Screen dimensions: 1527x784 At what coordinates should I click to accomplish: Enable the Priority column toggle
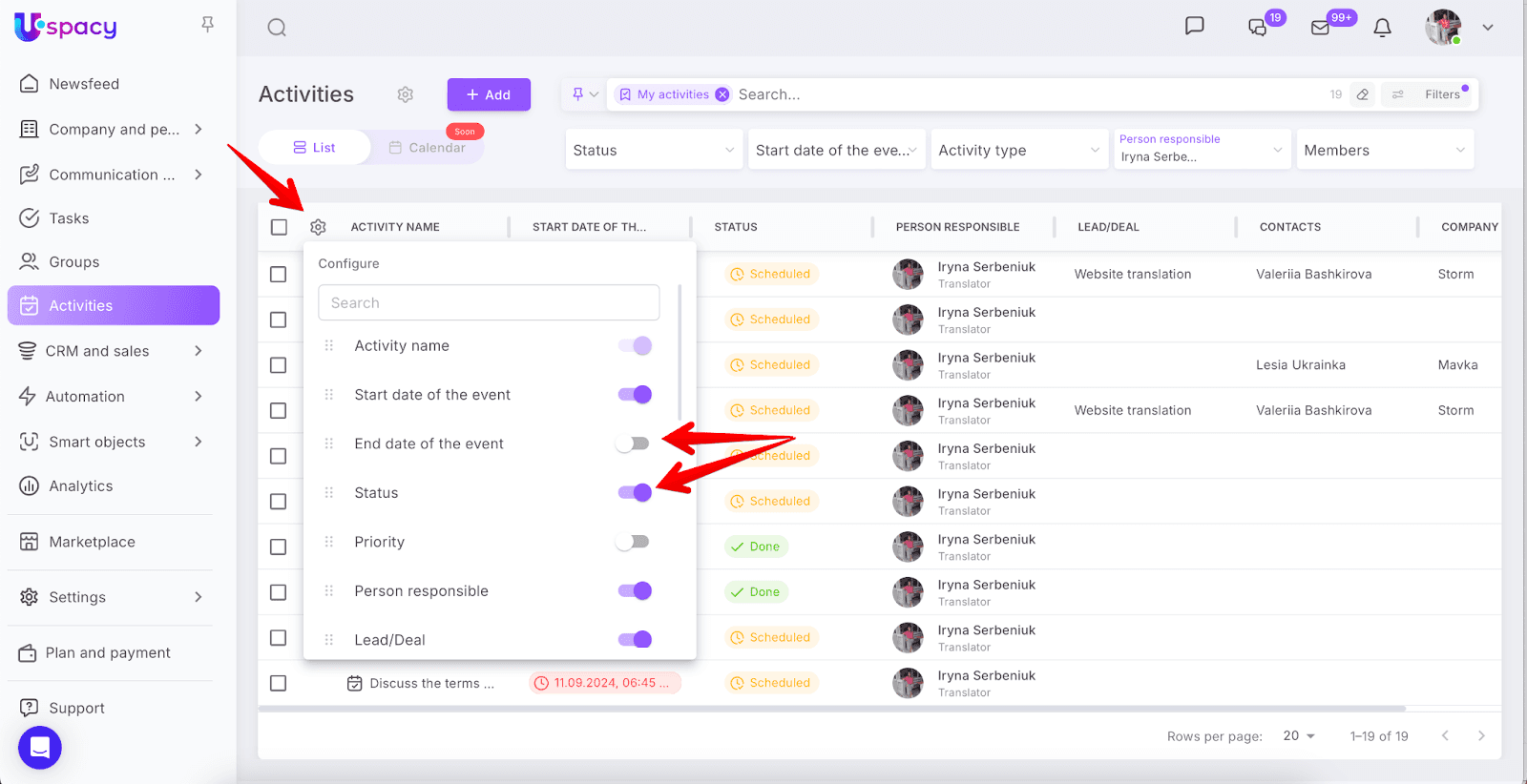click(x=634, y=542)
